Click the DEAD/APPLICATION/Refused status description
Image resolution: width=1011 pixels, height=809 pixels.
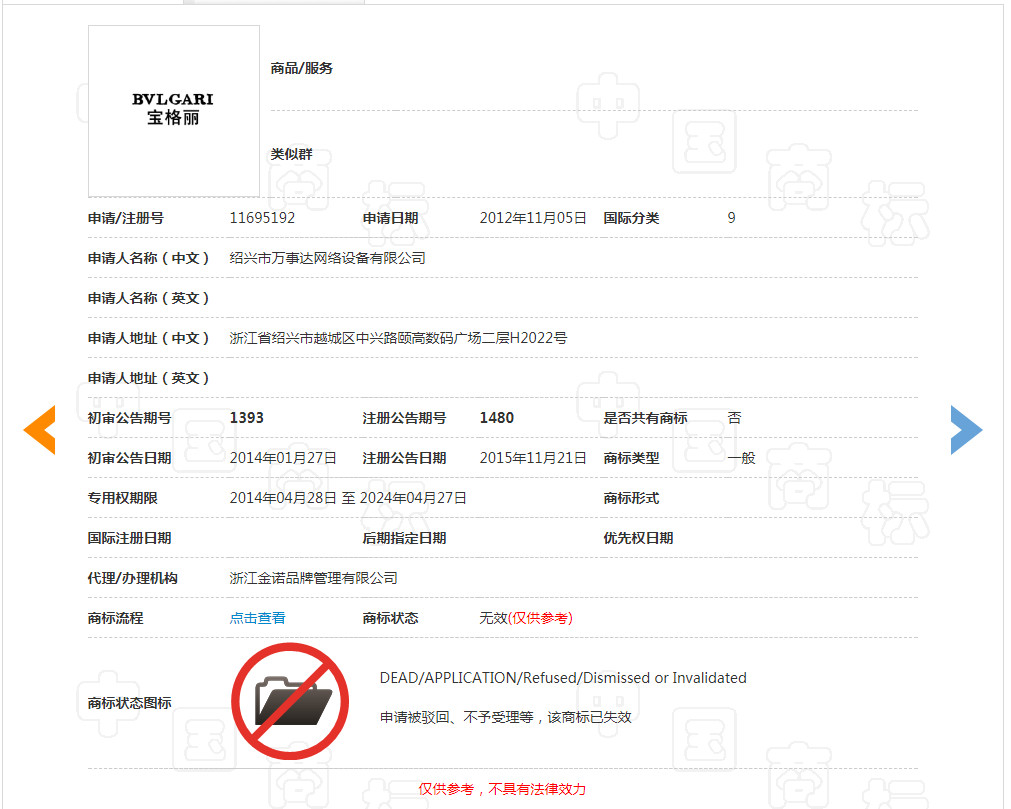pos(561,677)
